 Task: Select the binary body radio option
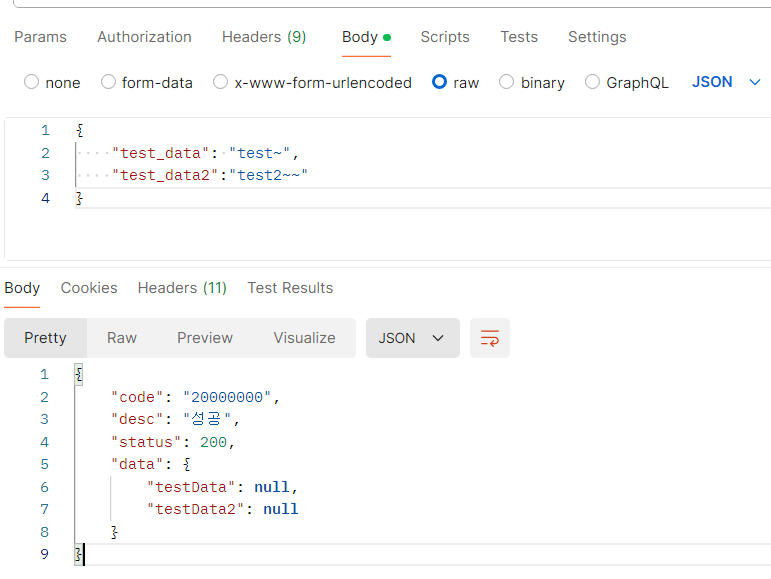click(506, 82)
